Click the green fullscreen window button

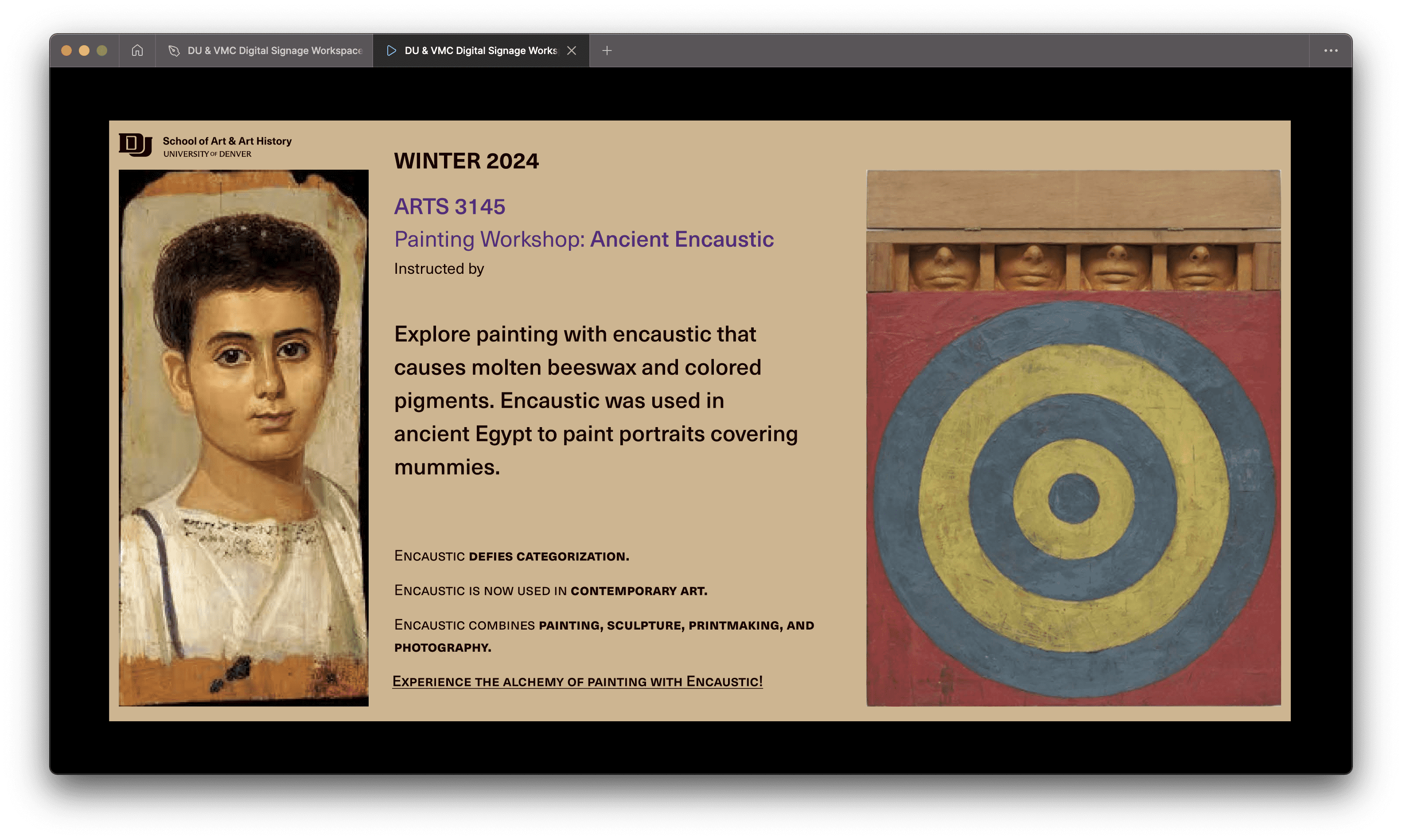tap(102, 51)
